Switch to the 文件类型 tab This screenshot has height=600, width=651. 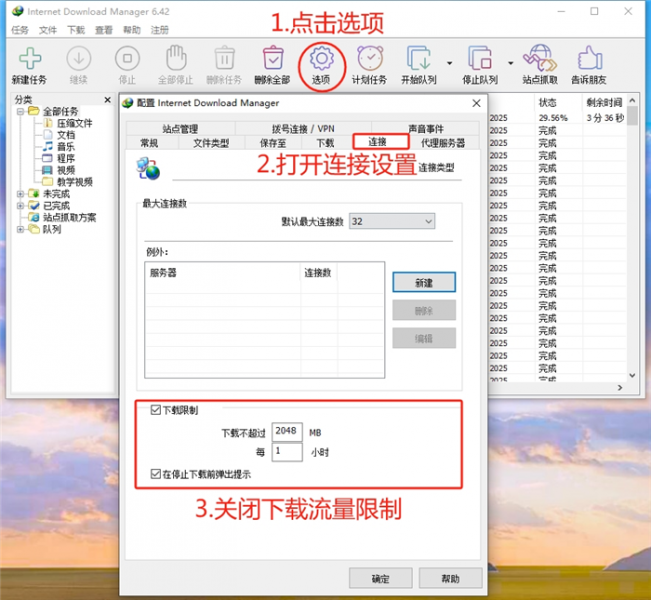tap(211, 143)
